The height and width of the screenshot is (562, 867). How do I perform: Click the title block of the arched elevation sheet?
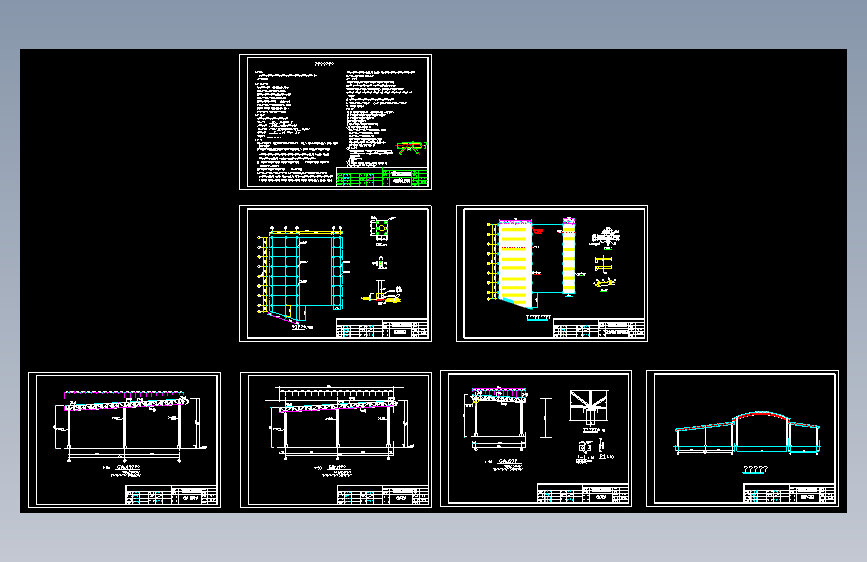click(789, 494)
